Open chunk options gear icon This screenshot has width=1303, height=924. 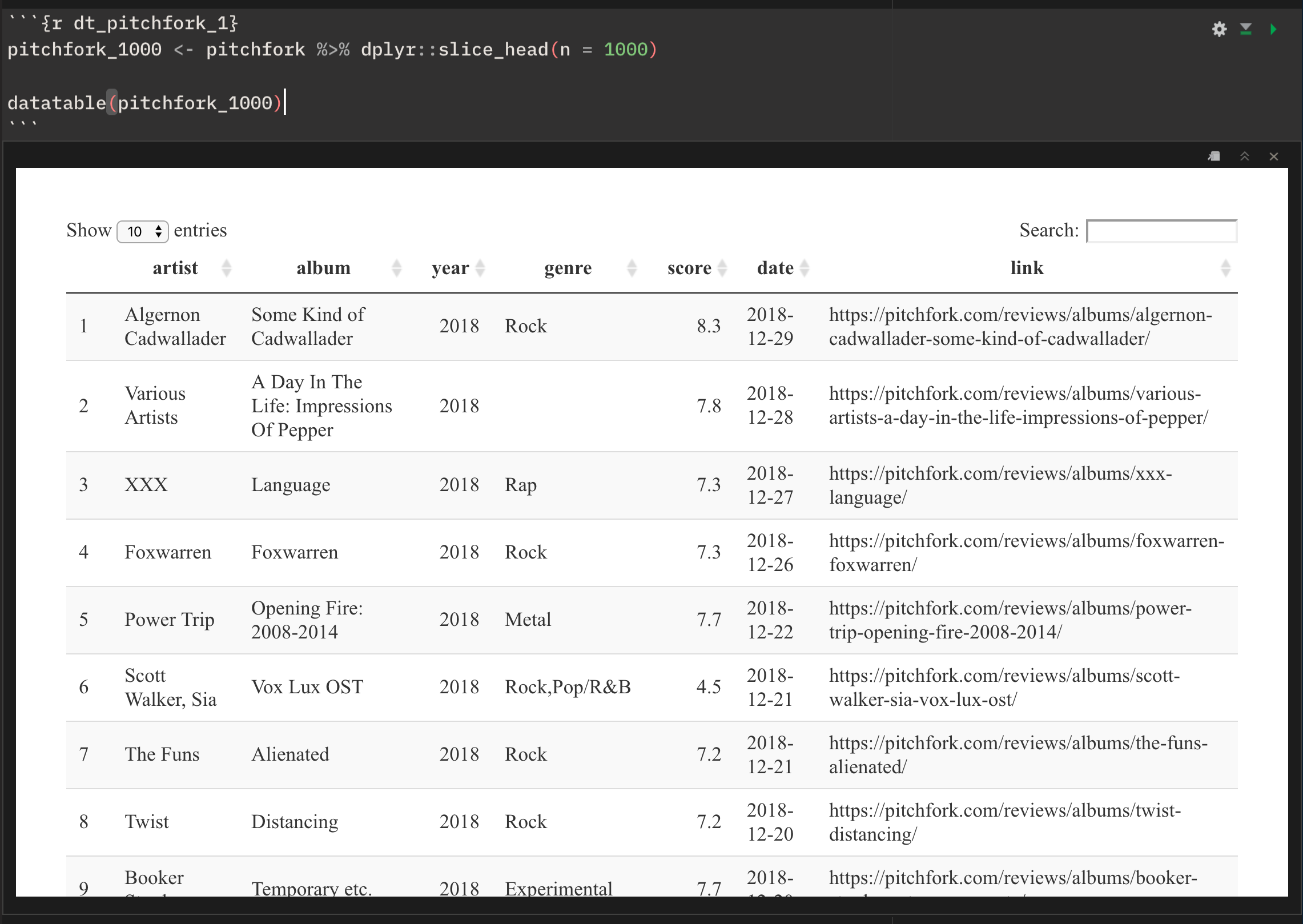click(1219, 29)
